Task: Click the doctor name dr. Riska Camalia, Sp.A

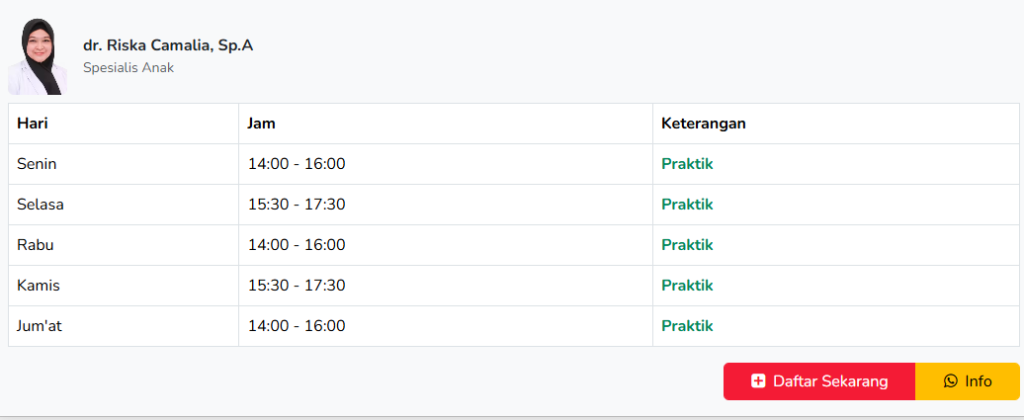Action: click(168, 45)
